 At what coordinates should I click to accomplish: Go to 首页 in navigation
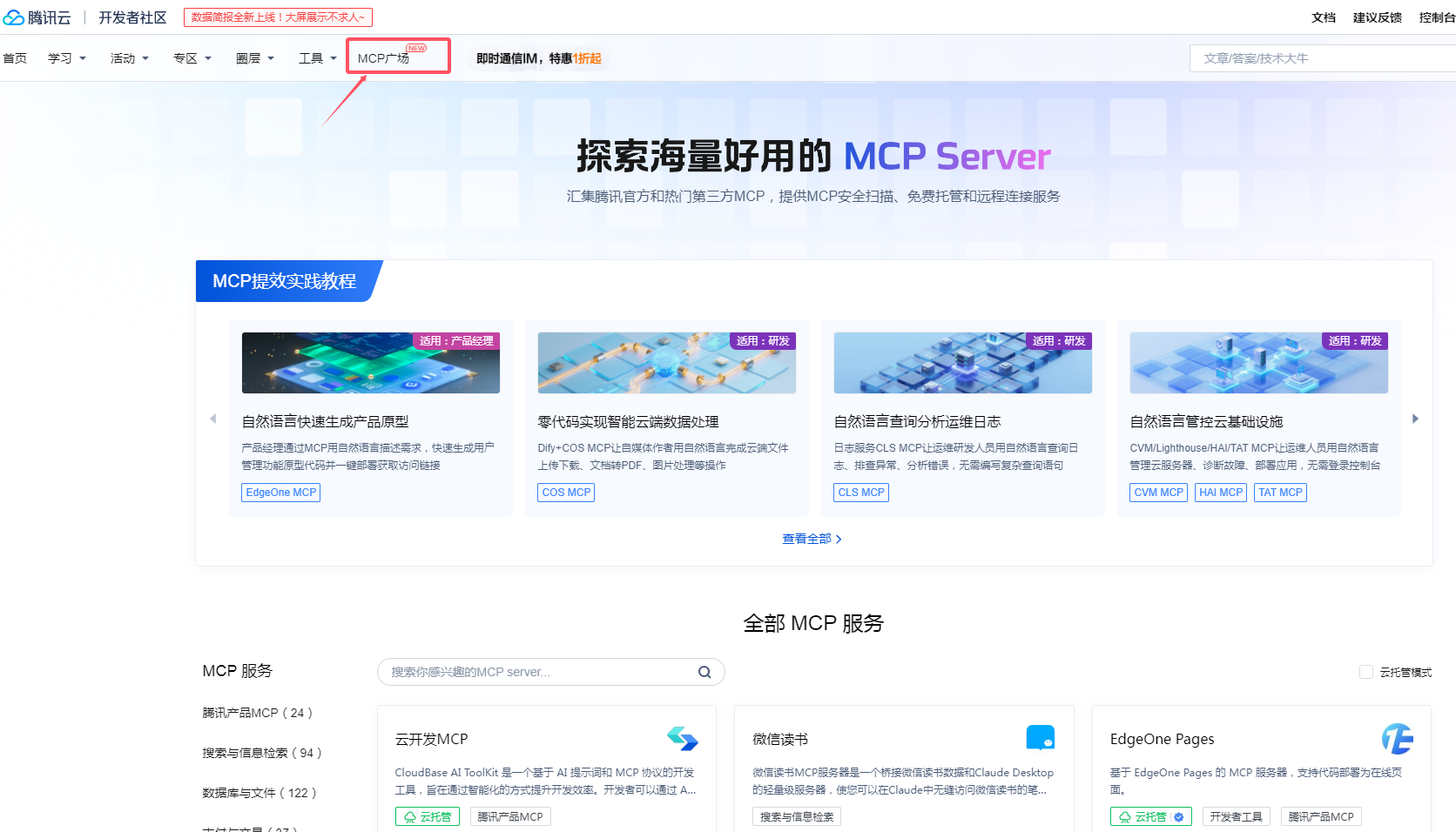tap(15, 58)
